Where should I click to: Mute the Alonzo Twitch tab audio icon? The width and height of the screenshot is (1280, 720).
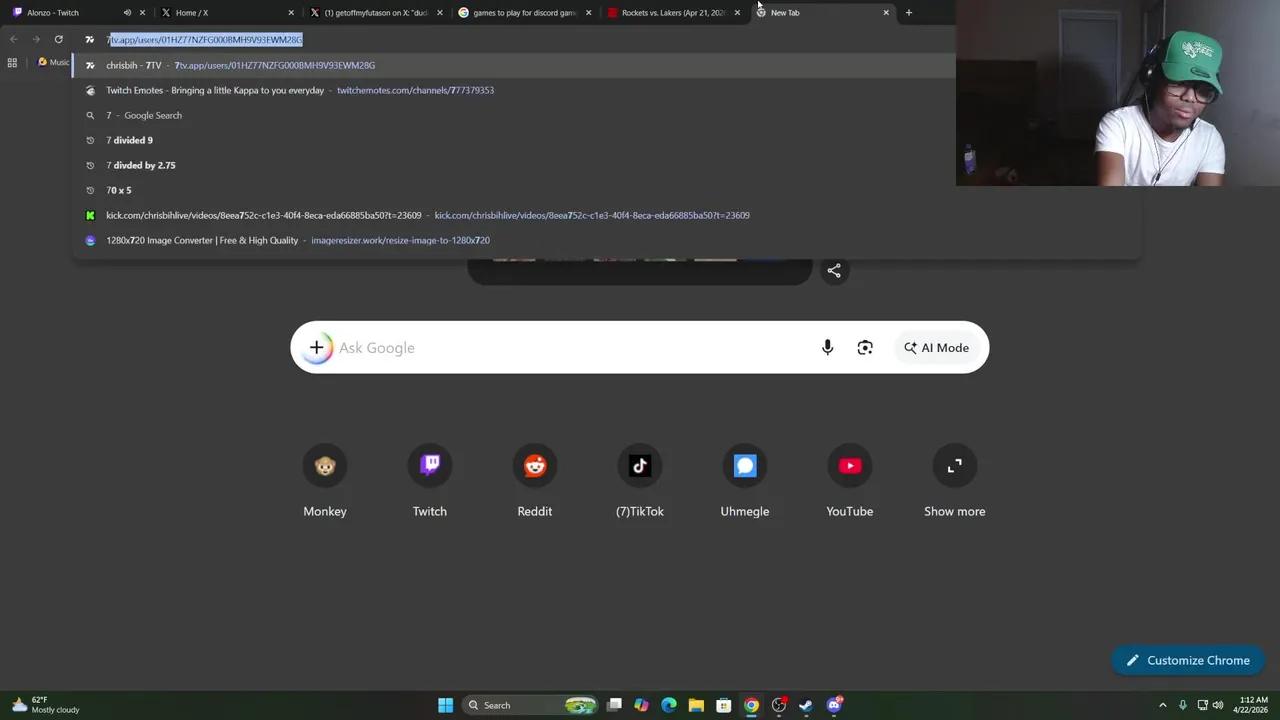click(x=127, y=13)
